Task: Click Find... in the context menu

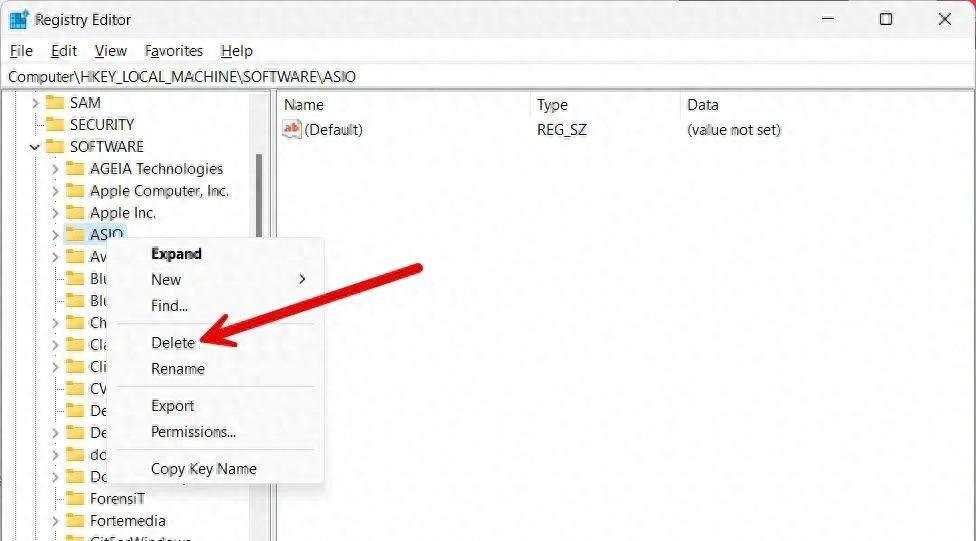Action: coord(169,306)
